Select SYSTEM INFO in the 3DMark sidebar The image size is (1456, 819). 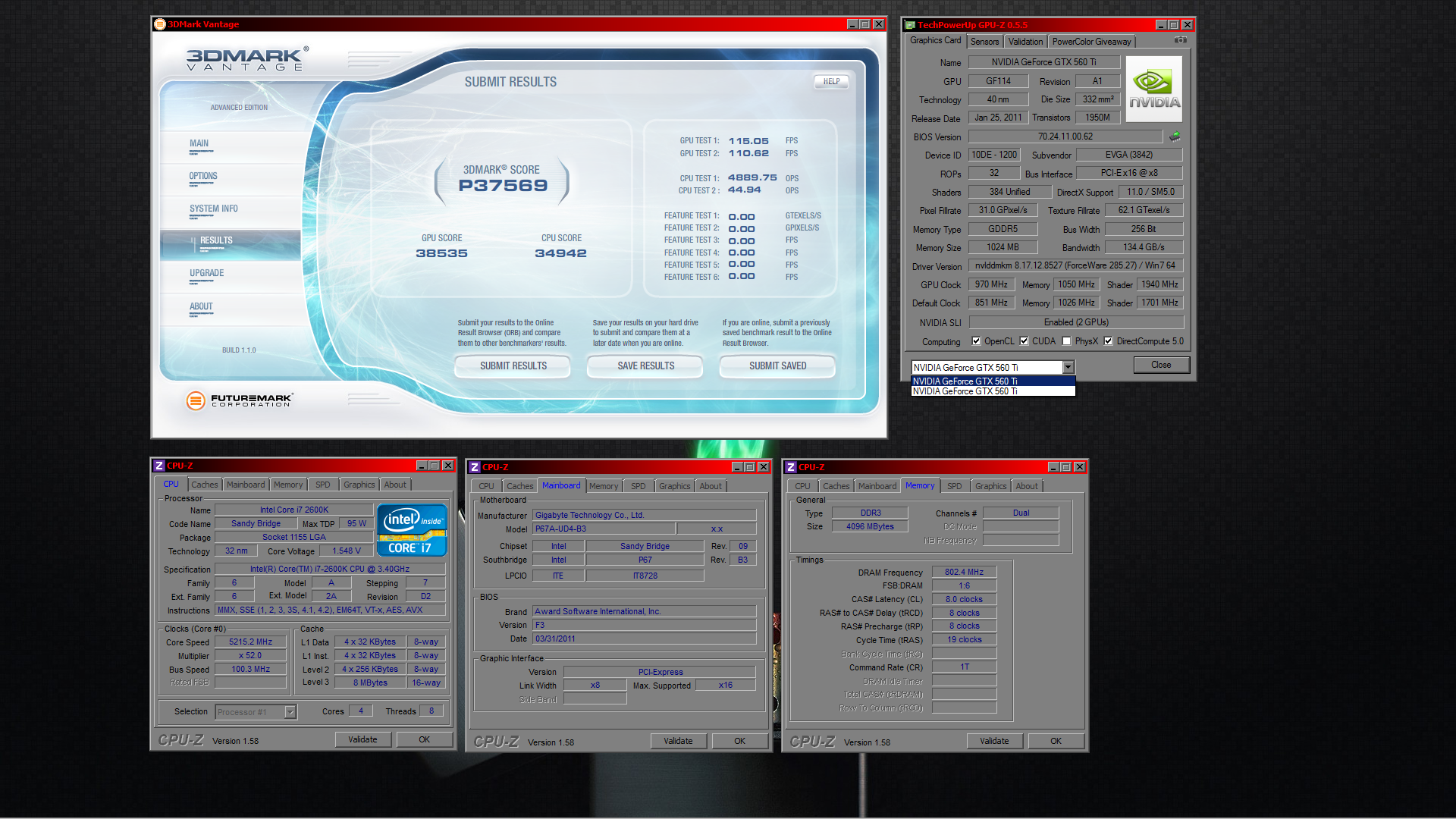(231, 212)
